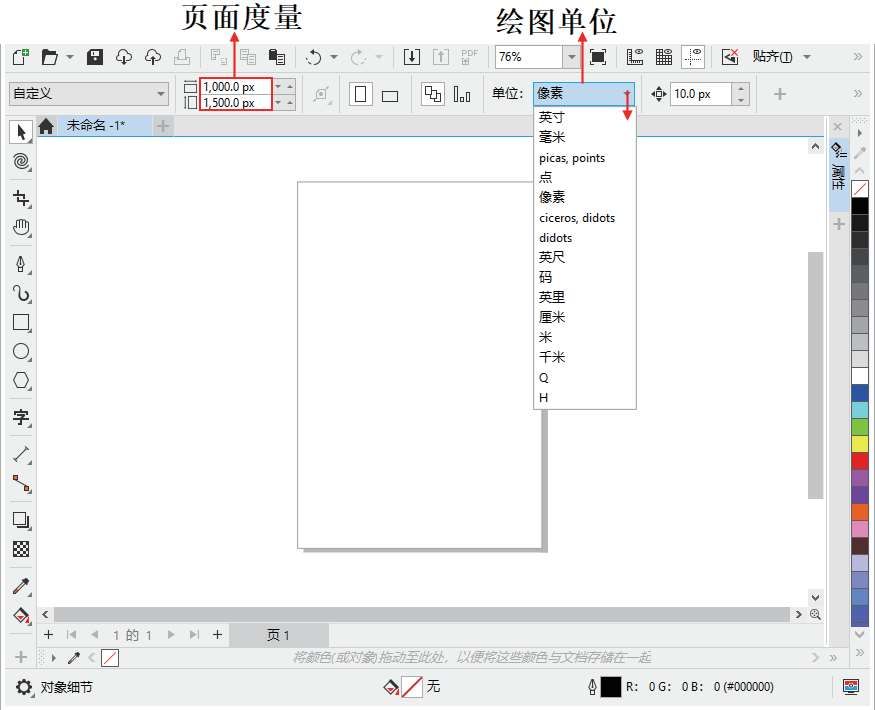Select the Drop Shadow tool
Screen dimensions: 875x710
pyautogui.click(x=21, y=520)
